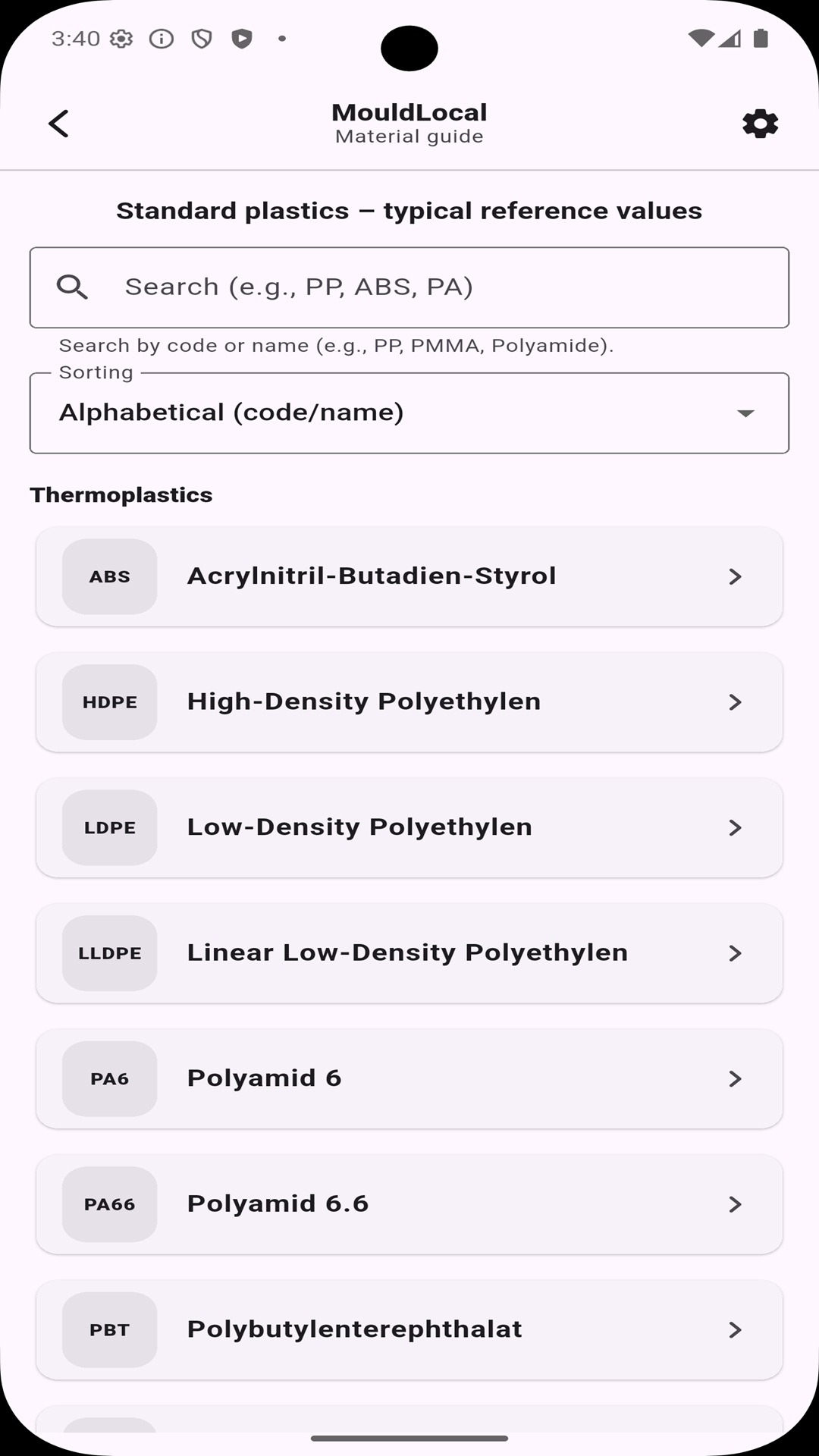Tap the back arrow icon
Image resolution: width=819 pixels, height=1456 pixels.
58,124
